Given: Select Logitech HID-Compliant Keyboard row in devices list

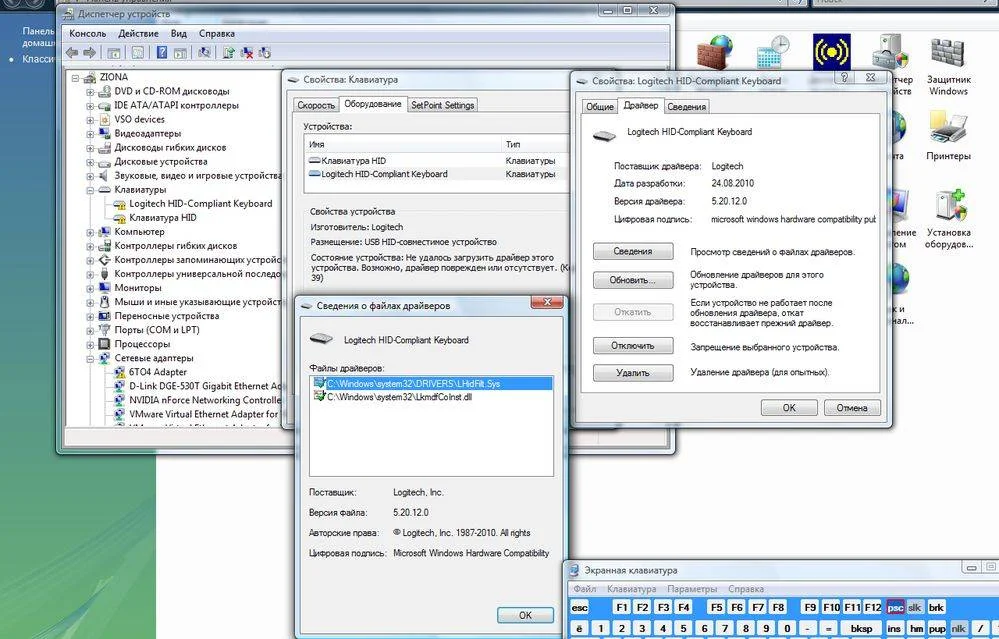Looking at the screenshot, I should pos(436,174).
